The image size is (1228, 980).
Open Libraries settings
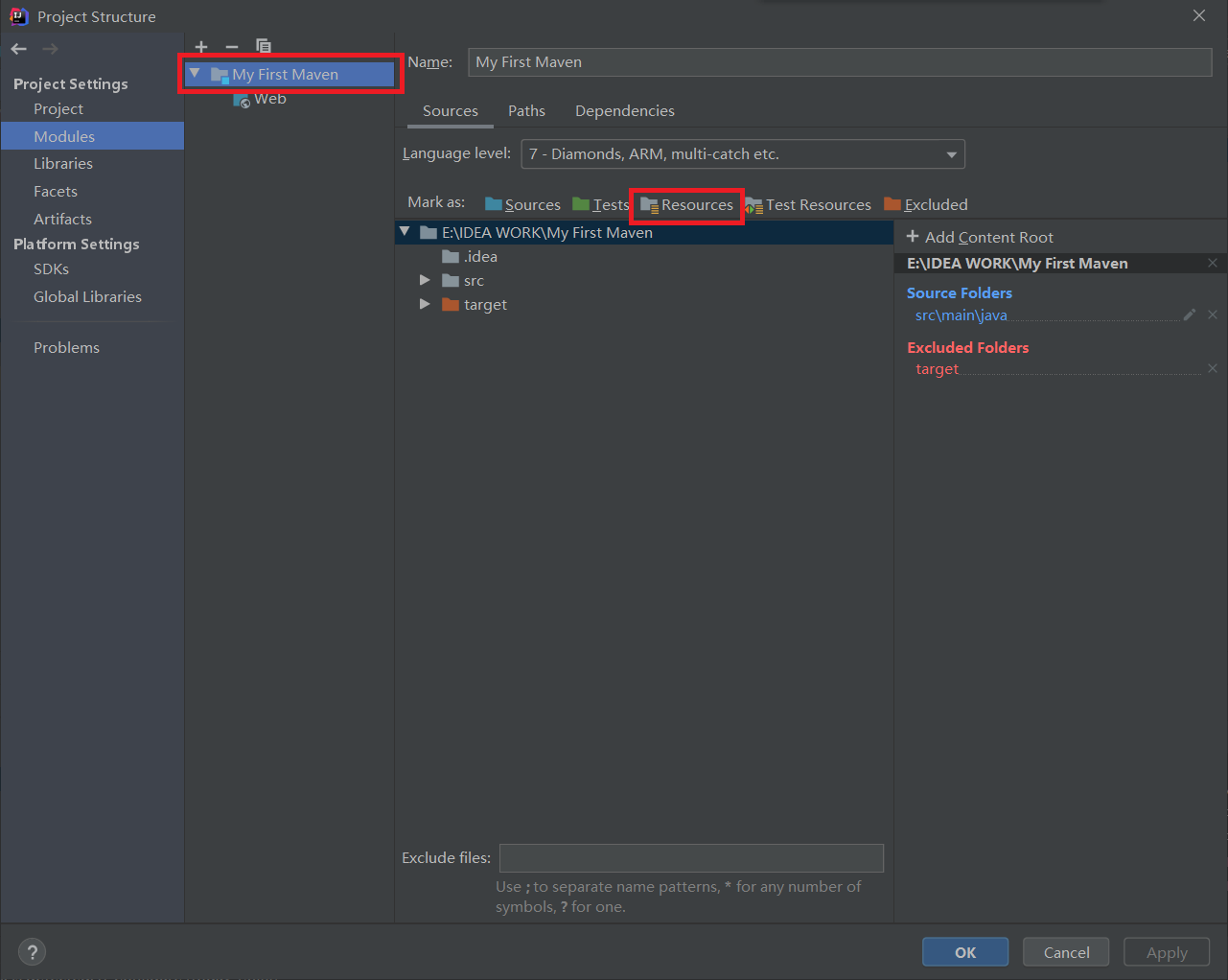[63, 164]
